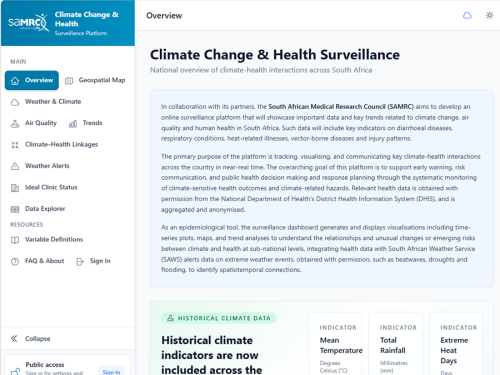Select the Extreme Heat Days indicator card

[456, 344]
